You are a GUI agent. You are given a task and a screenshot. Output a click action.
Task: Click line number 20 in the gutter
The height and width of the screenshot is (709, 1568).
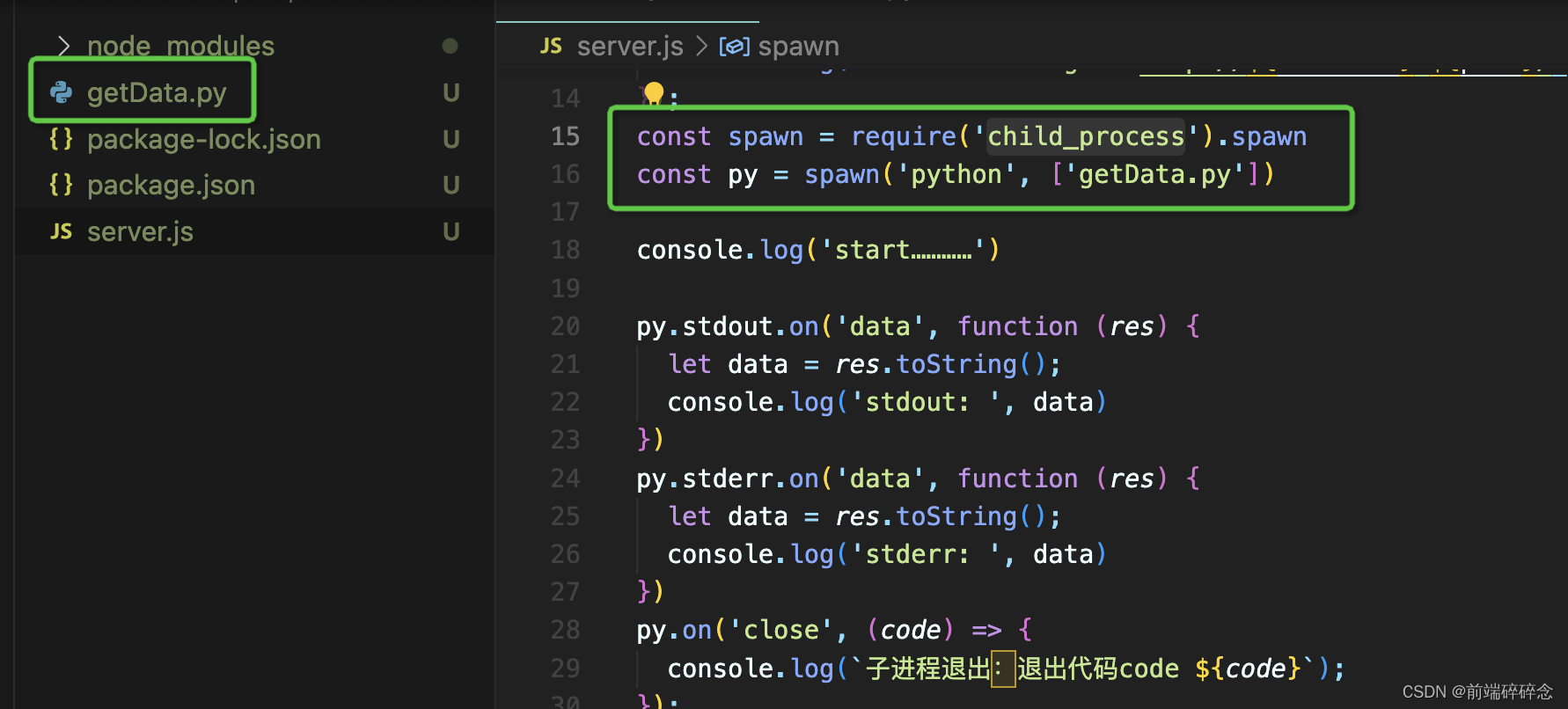pos(565,326)
